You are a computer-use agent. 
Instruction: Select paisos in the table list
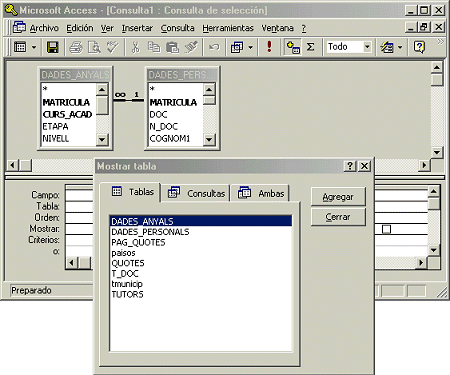(x=201, y=253)
